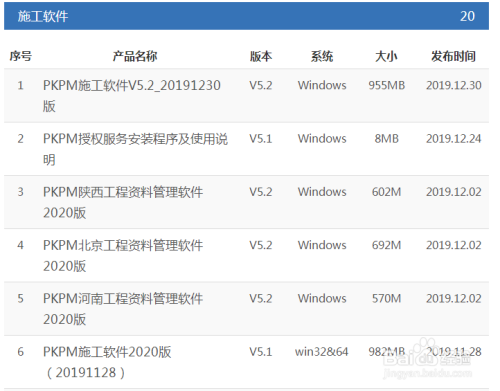The image size is (500, 391).
Task: Click serial number 1
Action: [21, 85]
